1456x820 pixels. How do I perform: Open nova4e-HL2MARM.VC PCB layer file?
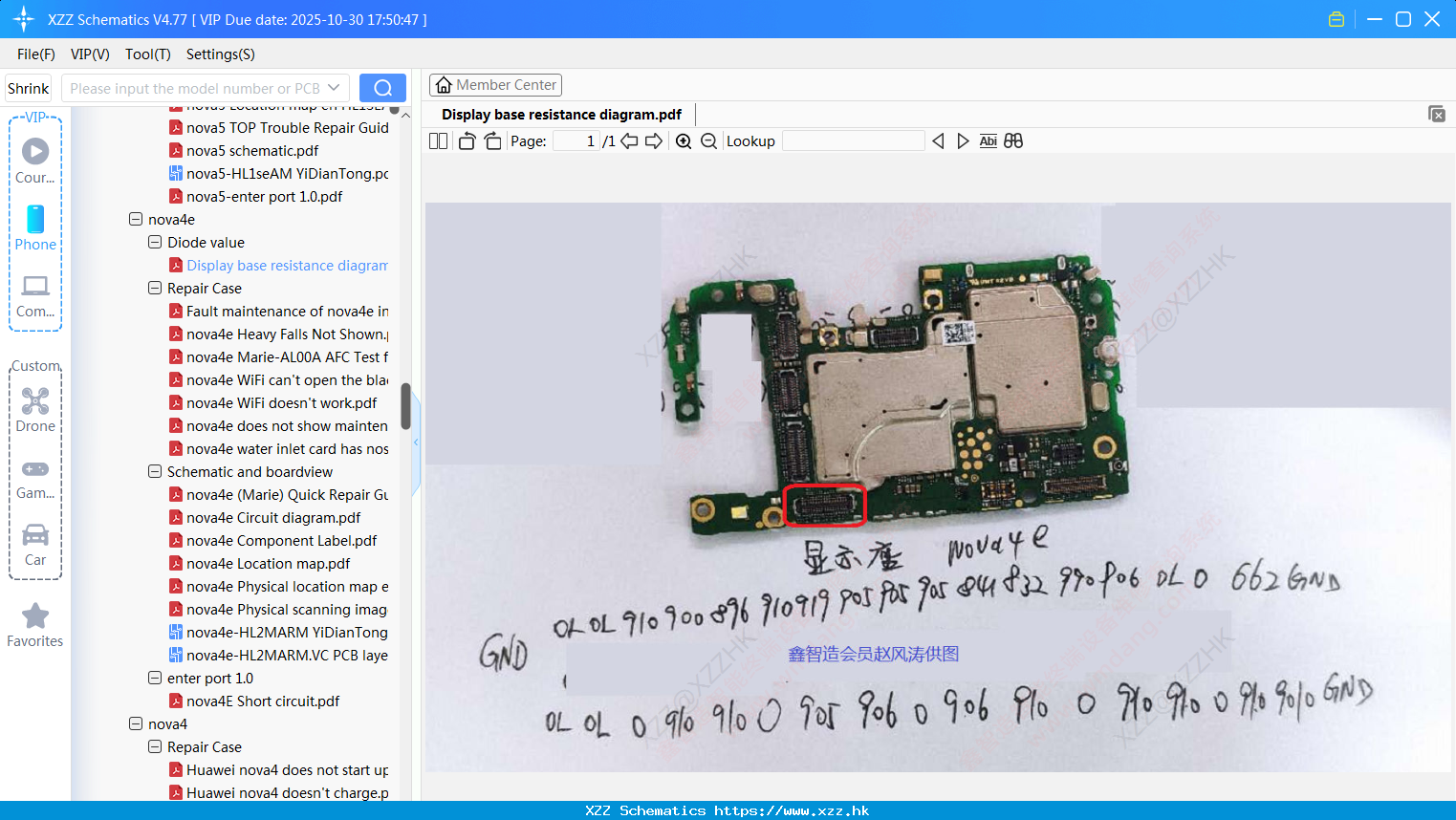click(287, 656)
